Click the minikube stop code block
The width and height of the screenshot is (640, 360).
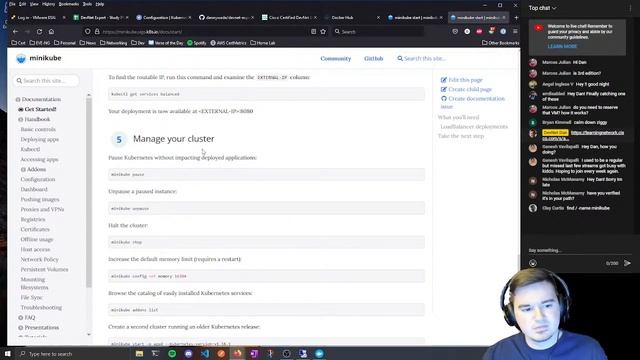tap(266, 242)
